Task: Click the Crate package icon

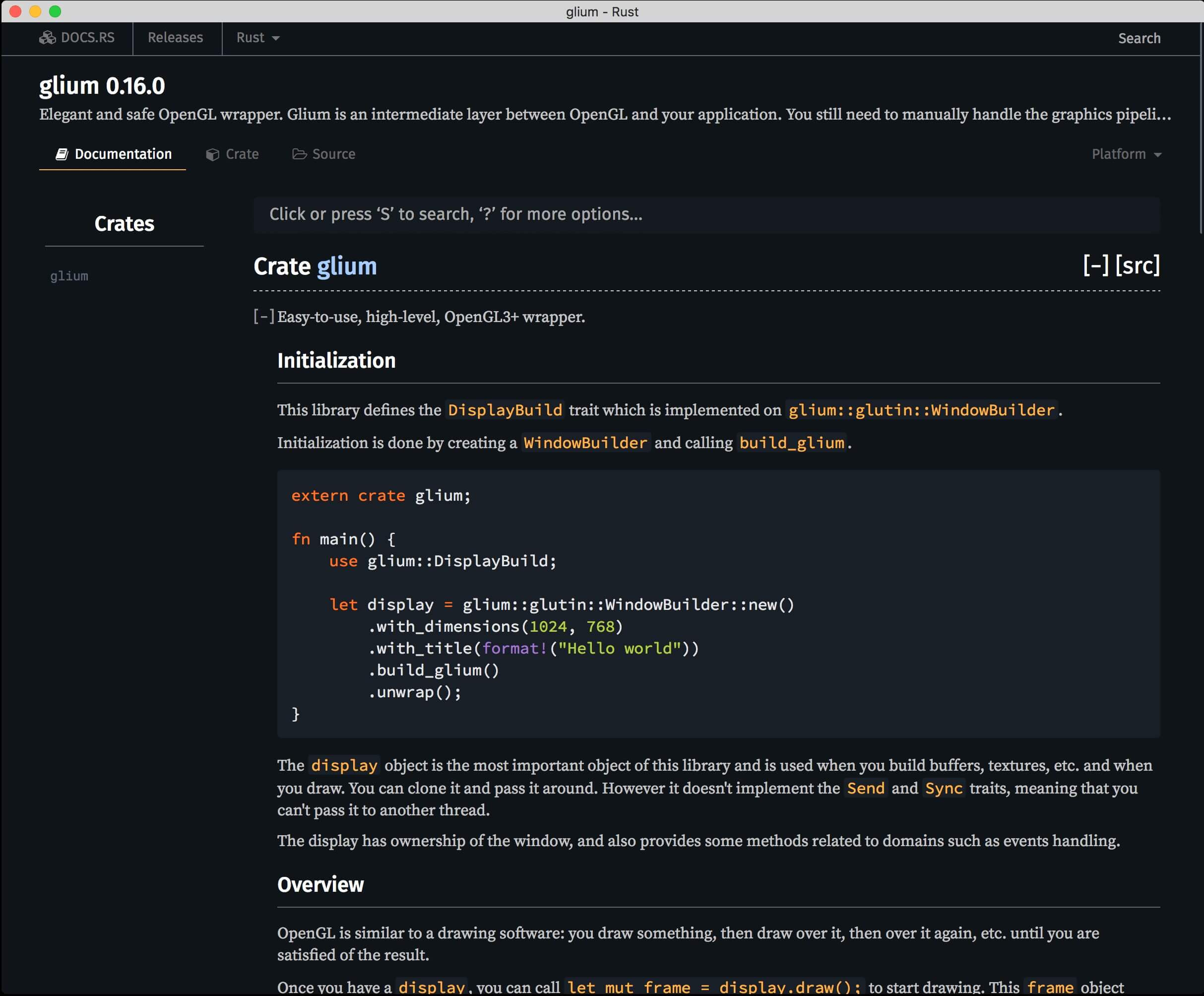Action: point(213,155)
